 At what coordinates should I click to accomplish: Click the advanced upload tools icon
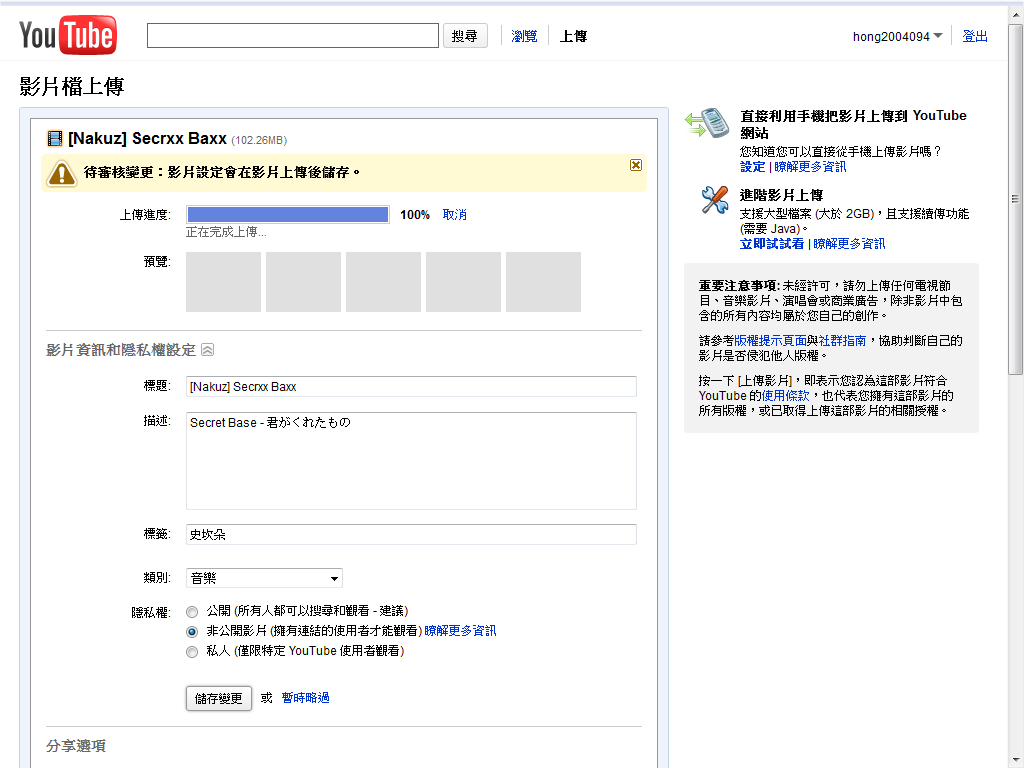[714, 200]
